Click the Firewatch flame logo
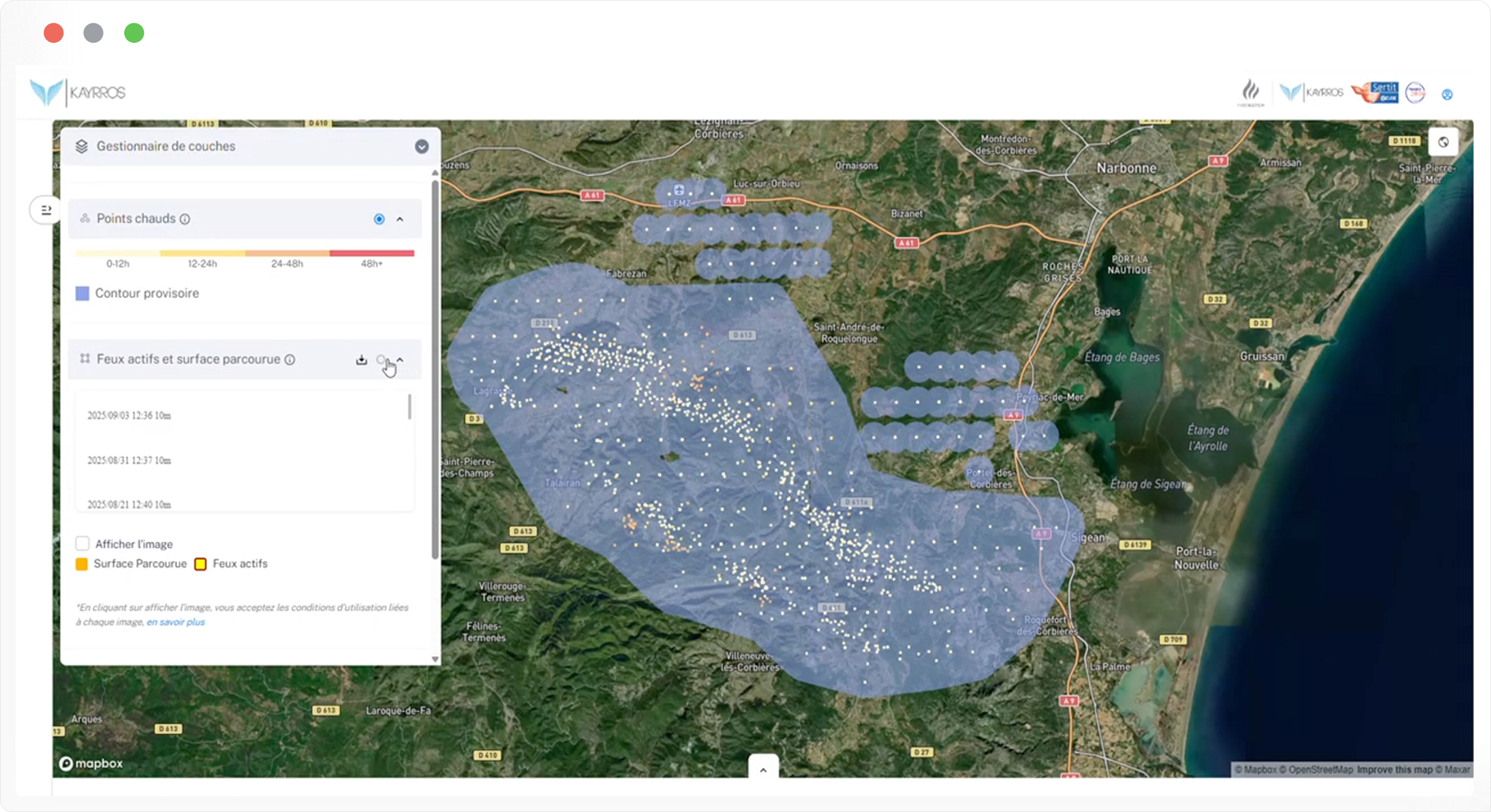Viewport: 1491px width, 812px height. click(x=1250, y=93)
